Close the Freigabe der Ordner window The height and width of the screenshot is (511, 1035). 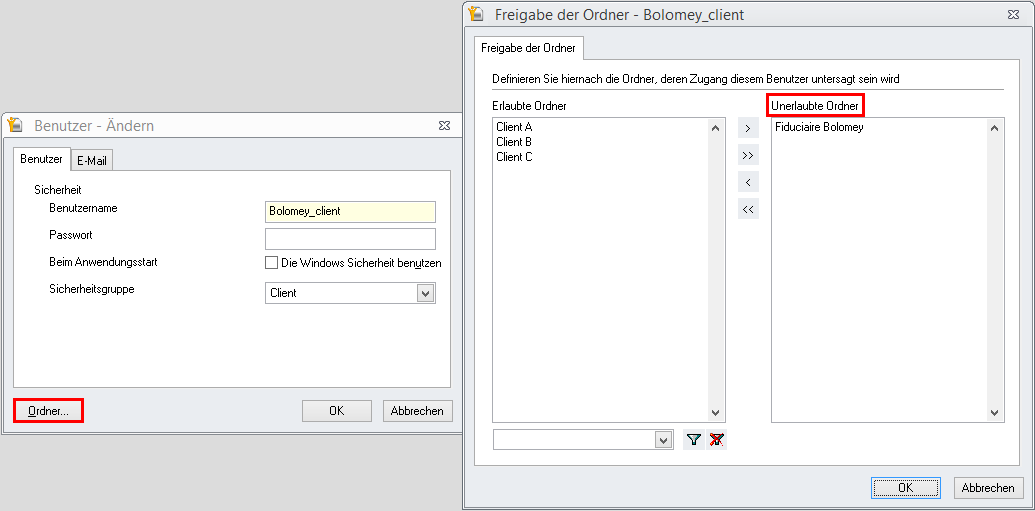1014,15
